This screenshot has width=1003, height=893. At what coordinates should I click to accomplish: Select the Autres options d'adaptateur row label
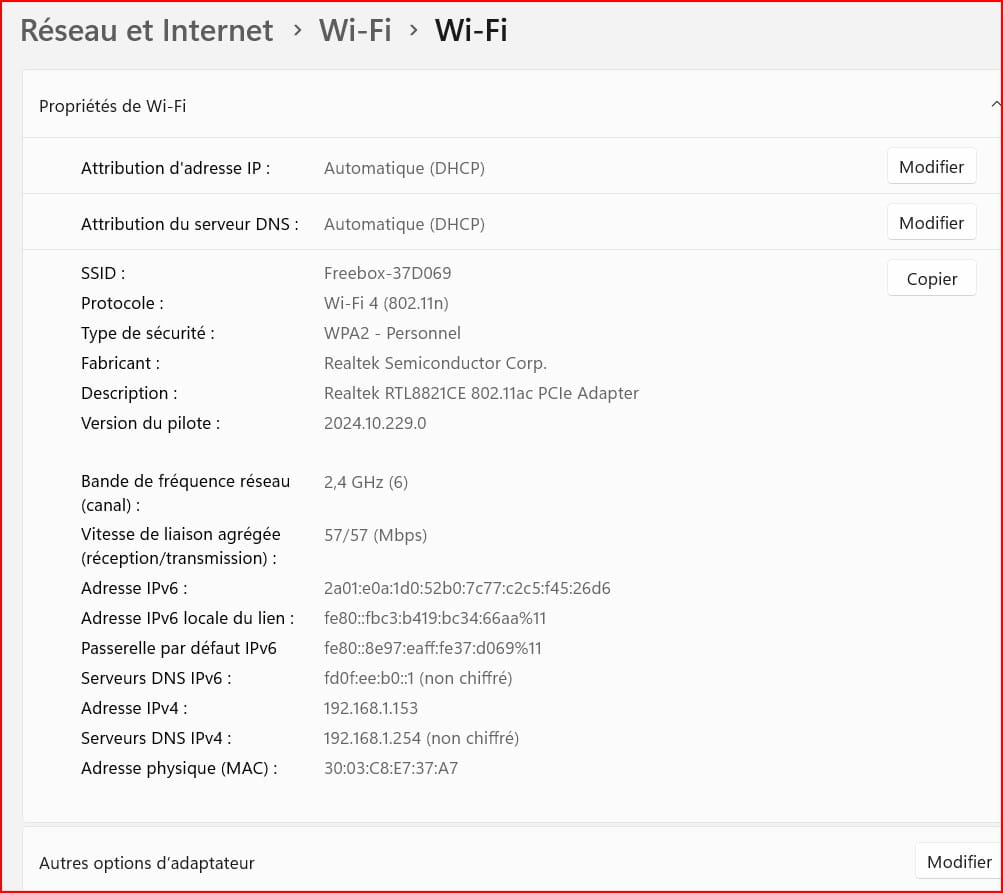147,863
